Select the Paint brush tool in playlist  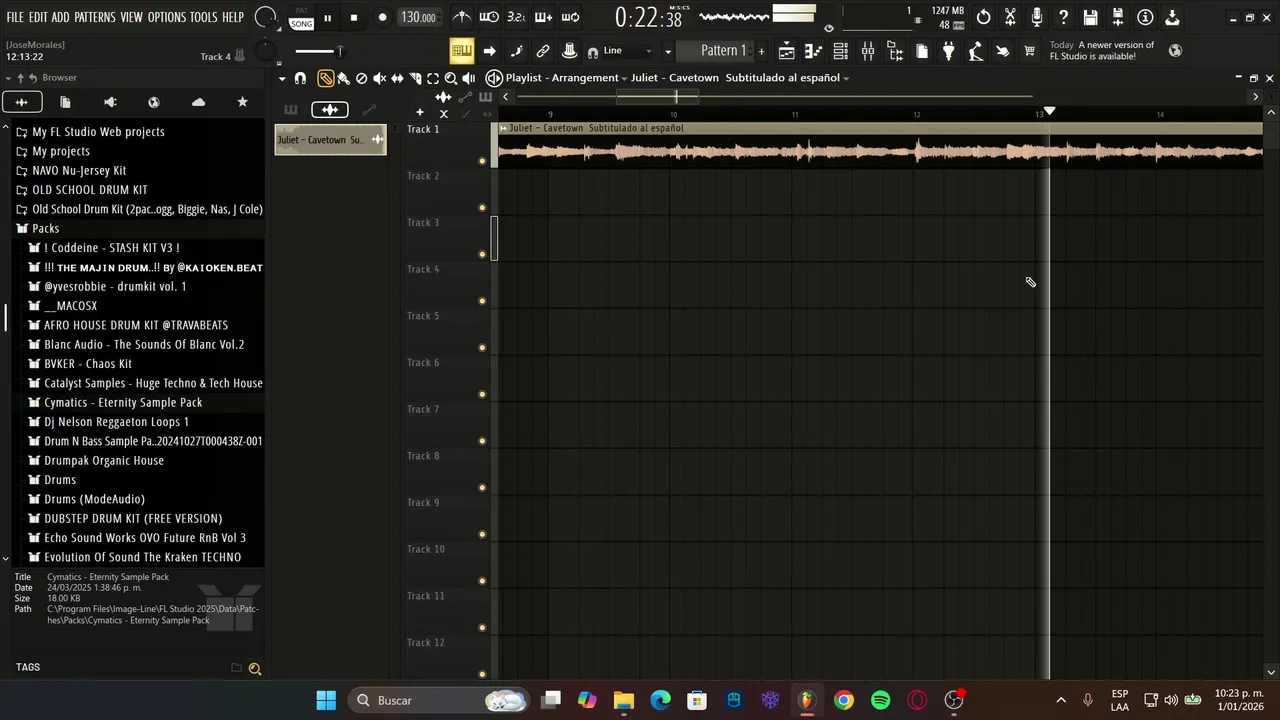pyautogui.click(x=343, y=78)
